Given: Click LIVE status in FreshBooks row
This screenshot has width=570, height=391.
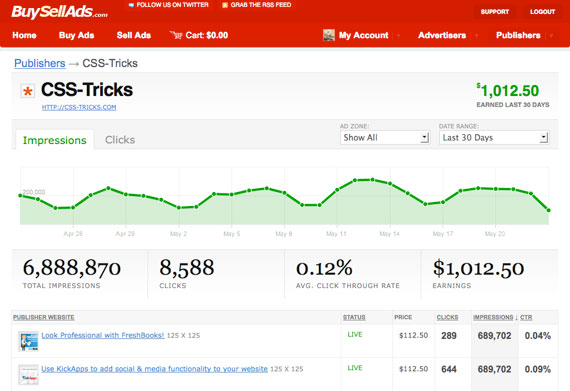Looking at the screenshot, I should click(355, 334).
